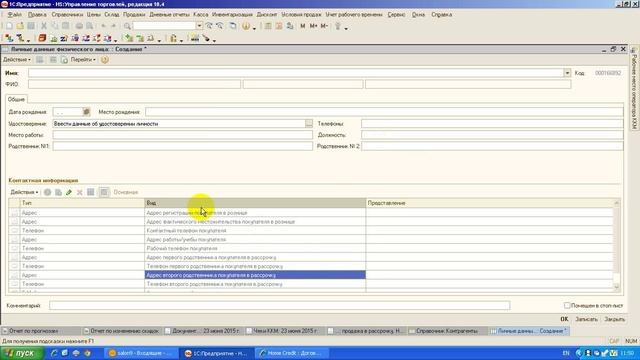The height and width of the screenshot is (360, 640).
Task: Click the Calculator icon in main toolbar
Action: (268, 26)
